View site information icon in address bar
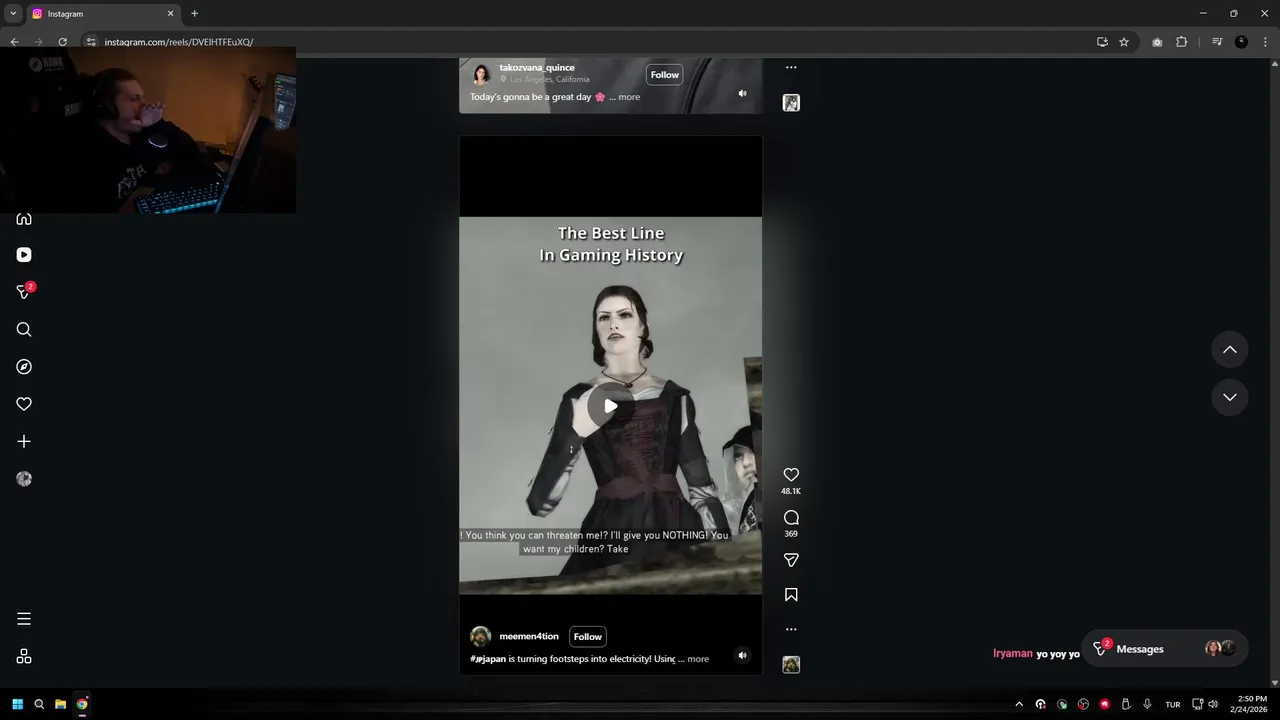1280x720 pixels. (x=90, y=42)
